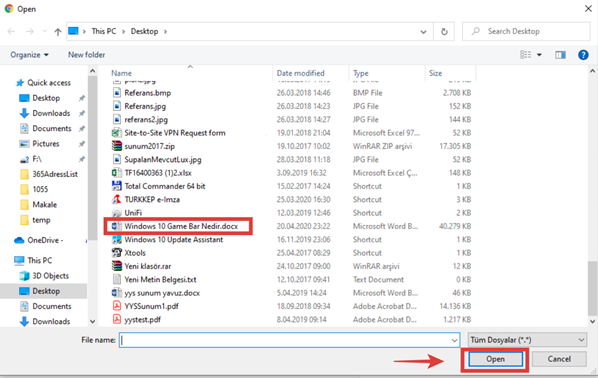Open the Organize menu
598x378 pixels.
pyautogui.click(x=29, y=55)
